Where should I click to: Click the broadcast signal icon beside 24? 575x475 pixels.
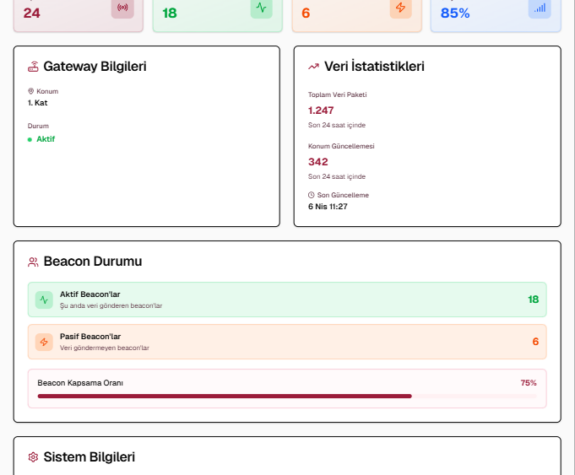click(122, 8)
